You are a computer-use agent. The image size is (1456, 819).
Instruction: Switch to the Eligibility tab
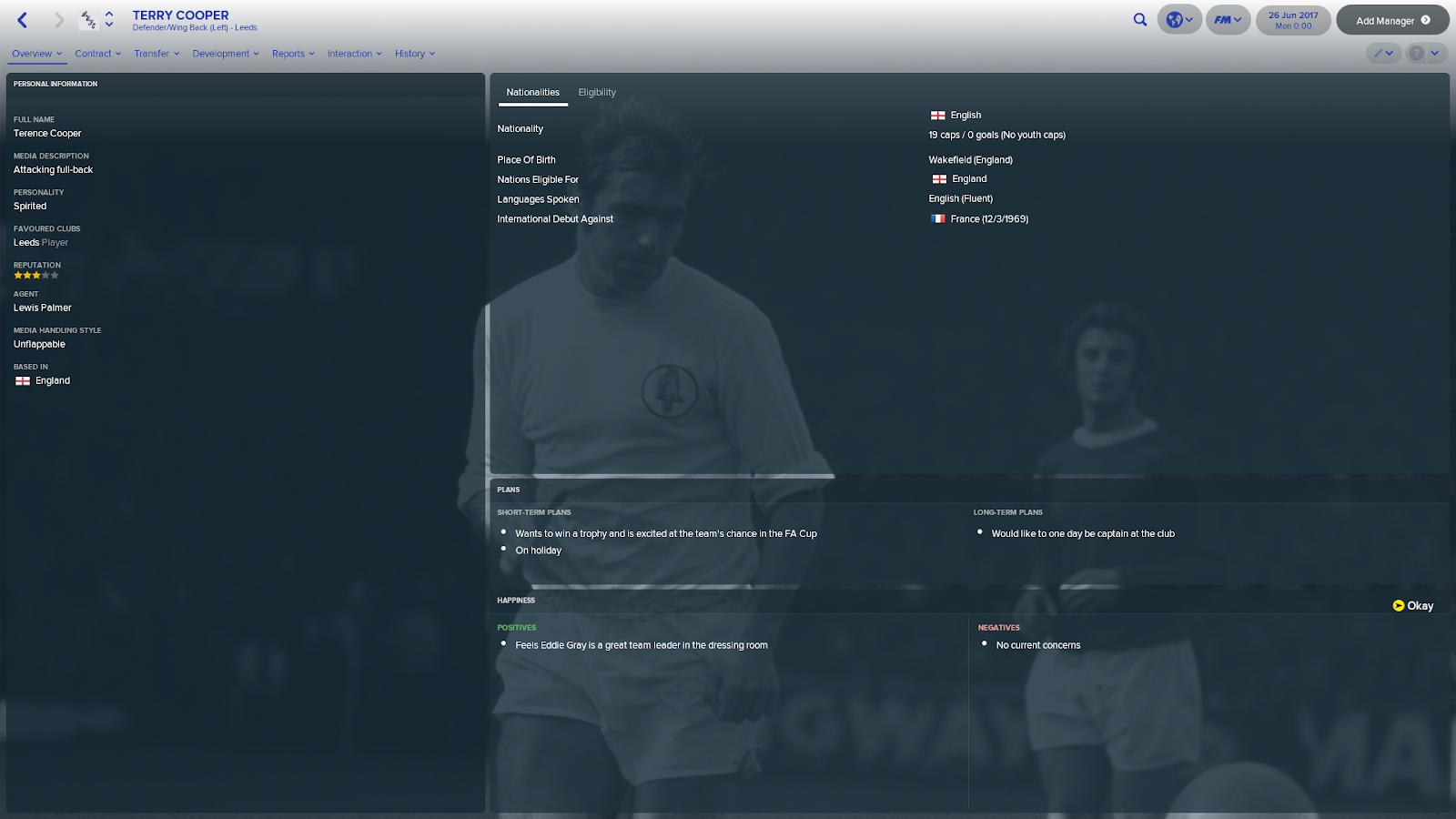pyautogui.click(x=597, y=93)
